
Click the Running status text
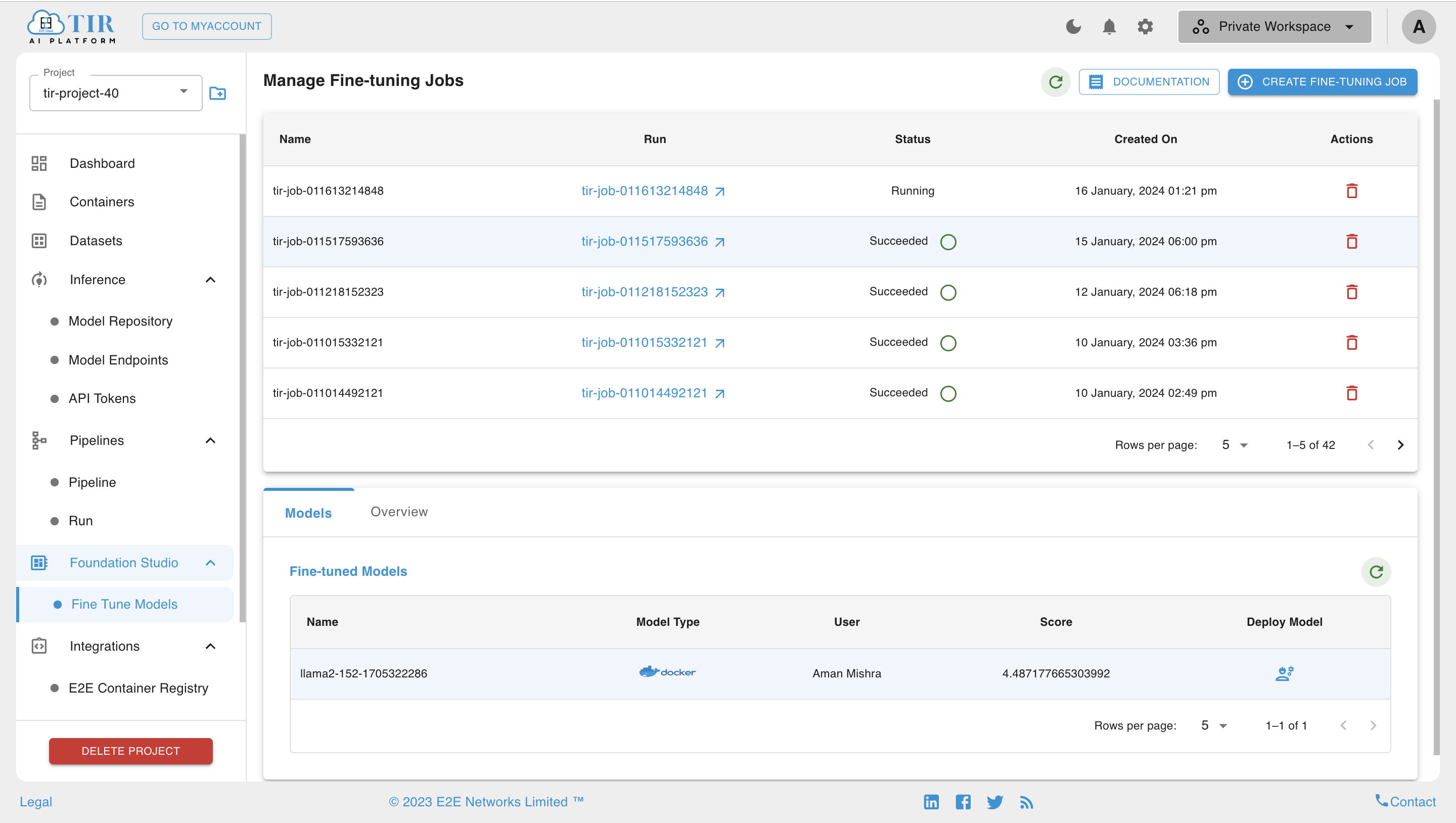(x=912, y=191)
